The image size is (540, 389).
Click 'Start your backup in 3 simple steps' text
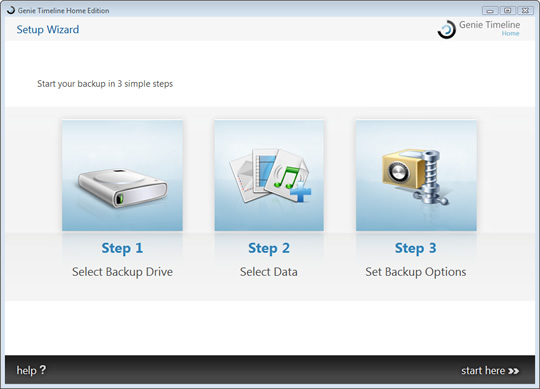coord(105,84)
